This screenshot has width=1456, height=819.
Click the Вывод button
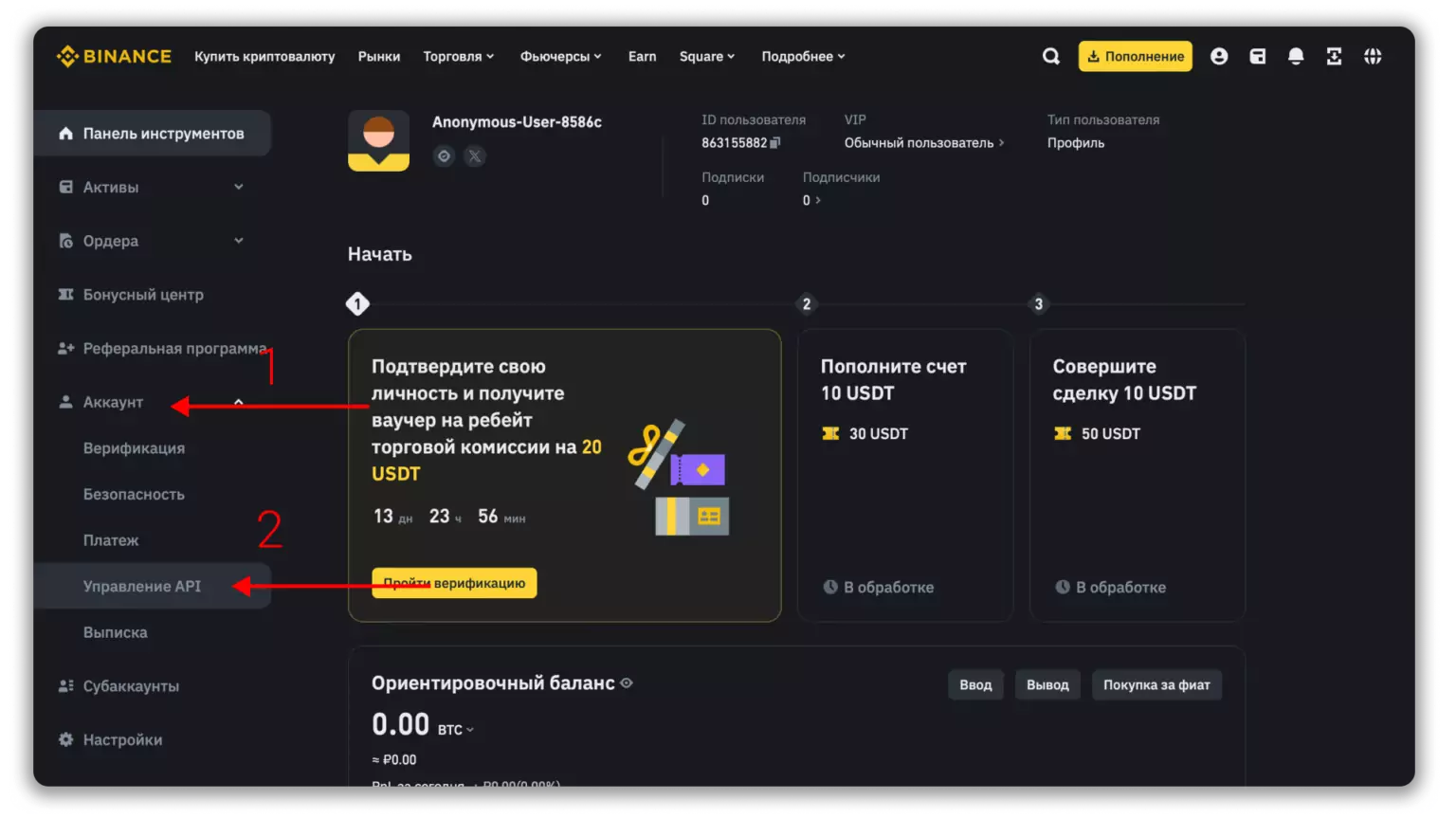coord(1047,684)
